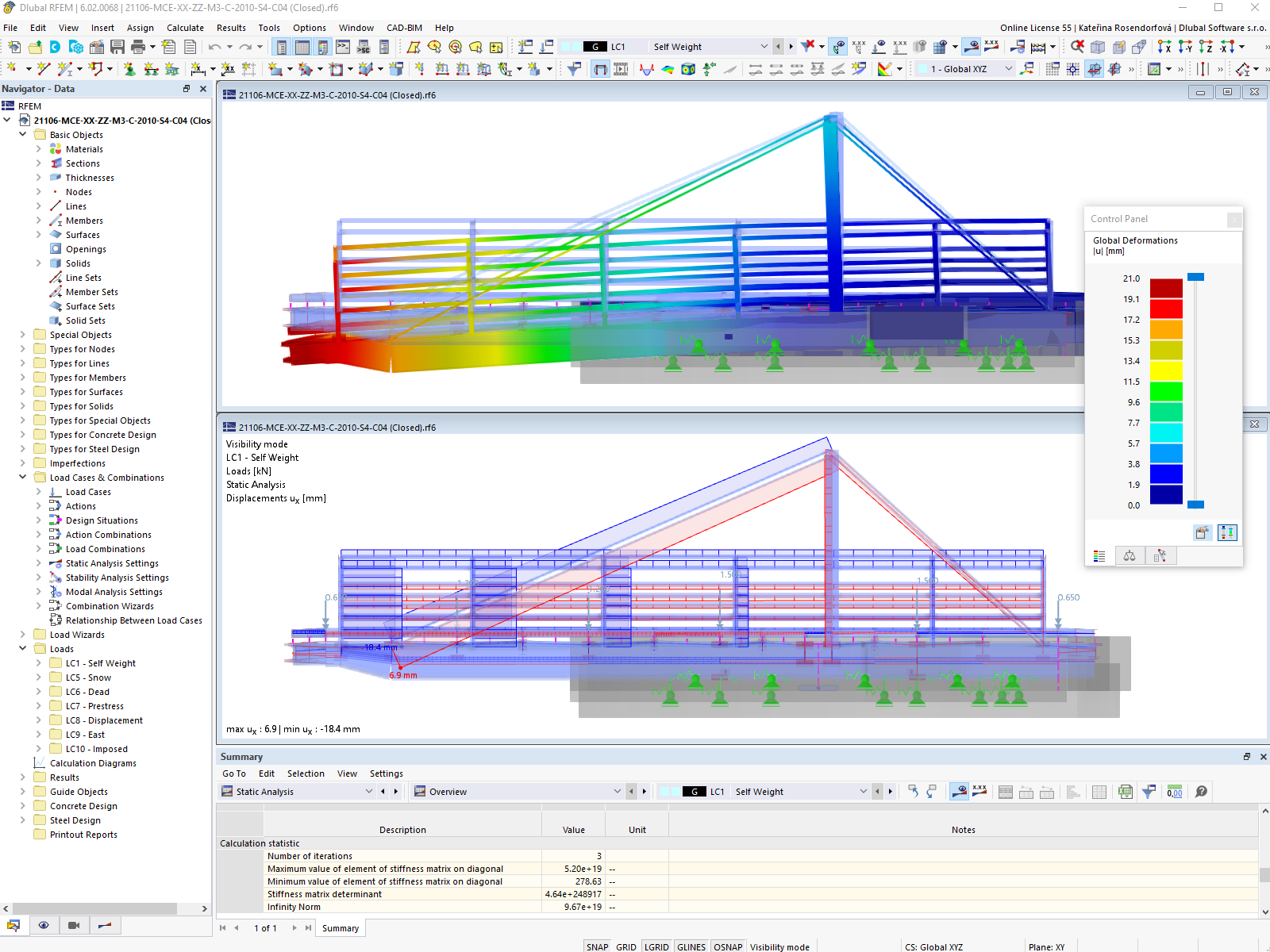Screen dimensions: 1270x952
Task: Click the scales tab icon in Control Panel
Action: pos(1130,556)
